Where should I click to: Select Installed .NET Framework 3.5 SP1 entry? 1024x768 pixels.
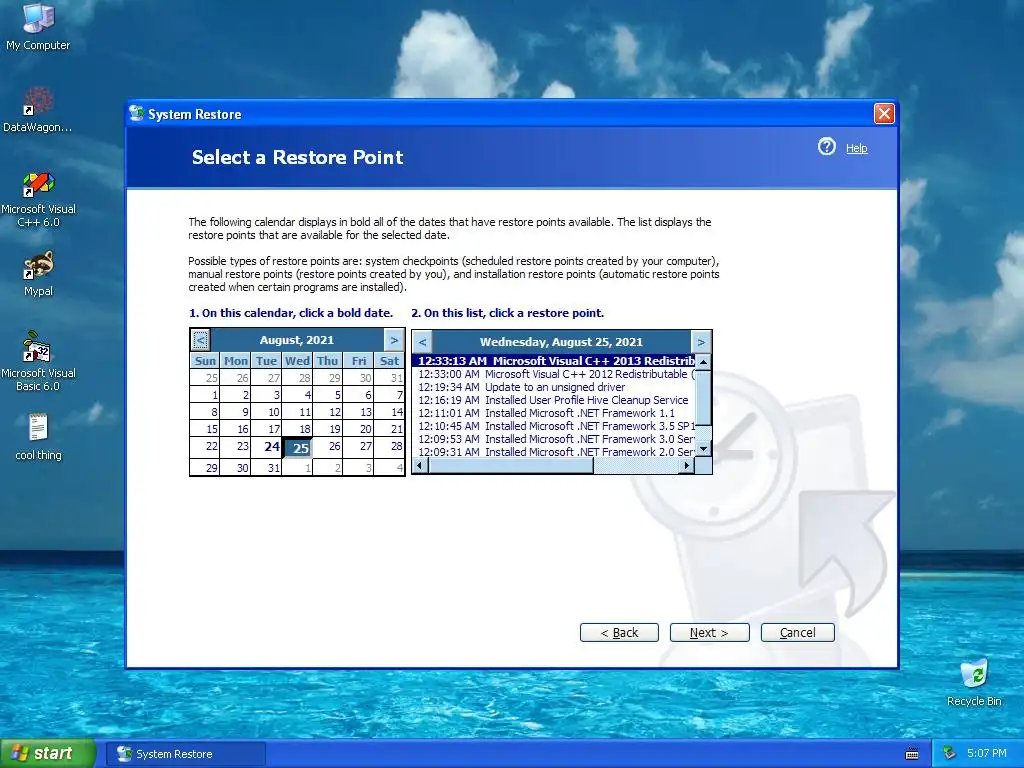point(554,426)
